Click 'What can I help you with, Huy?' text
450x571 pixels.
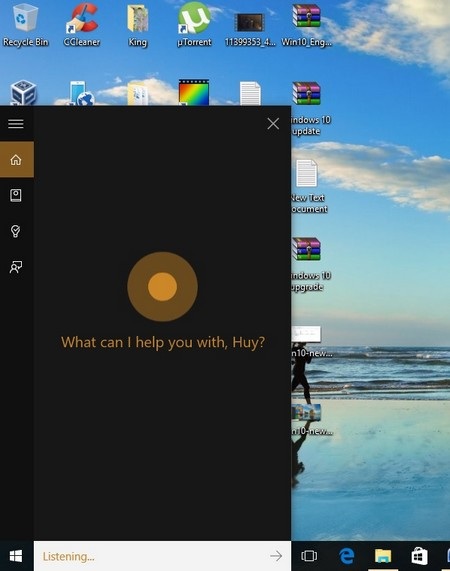(163, 342)
